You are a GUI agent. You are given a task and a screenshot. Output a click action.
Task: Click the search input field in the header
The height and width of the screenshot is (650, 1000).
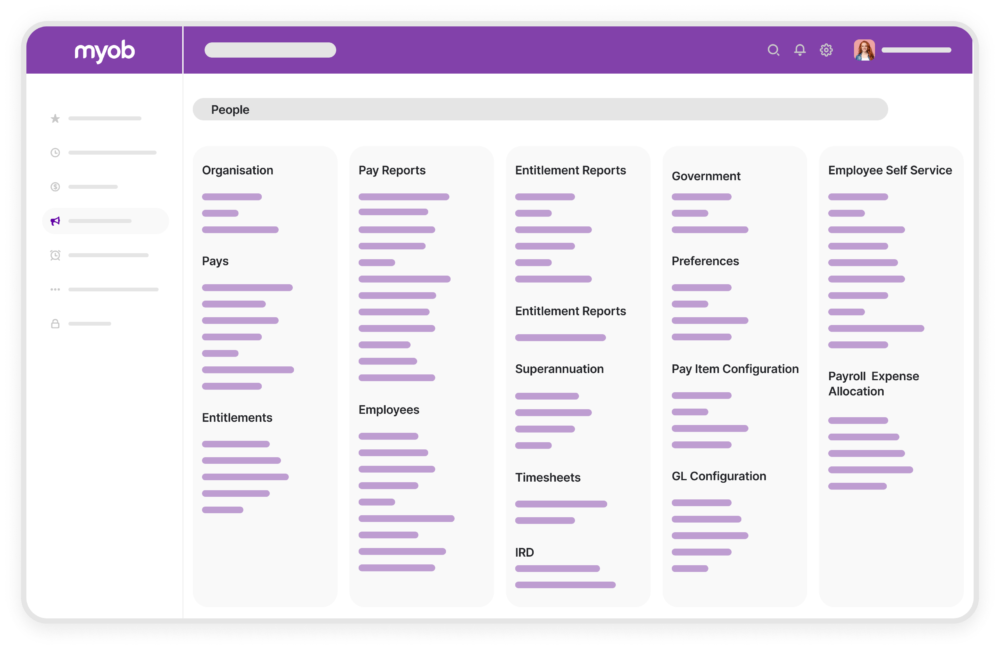point(269,49)
